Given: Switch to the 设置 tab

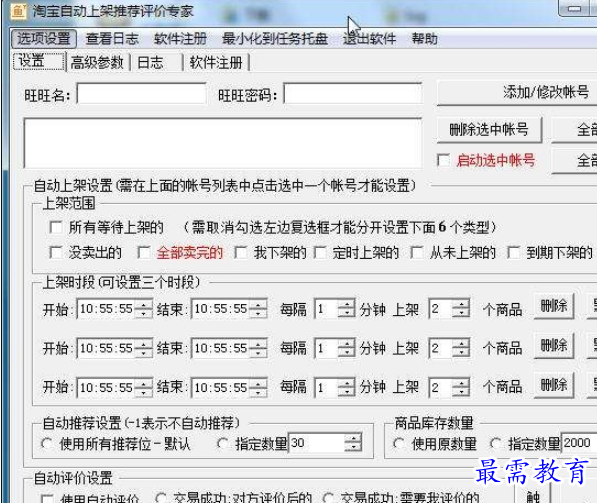Looking at the screenshot, I should coord(40,61).
